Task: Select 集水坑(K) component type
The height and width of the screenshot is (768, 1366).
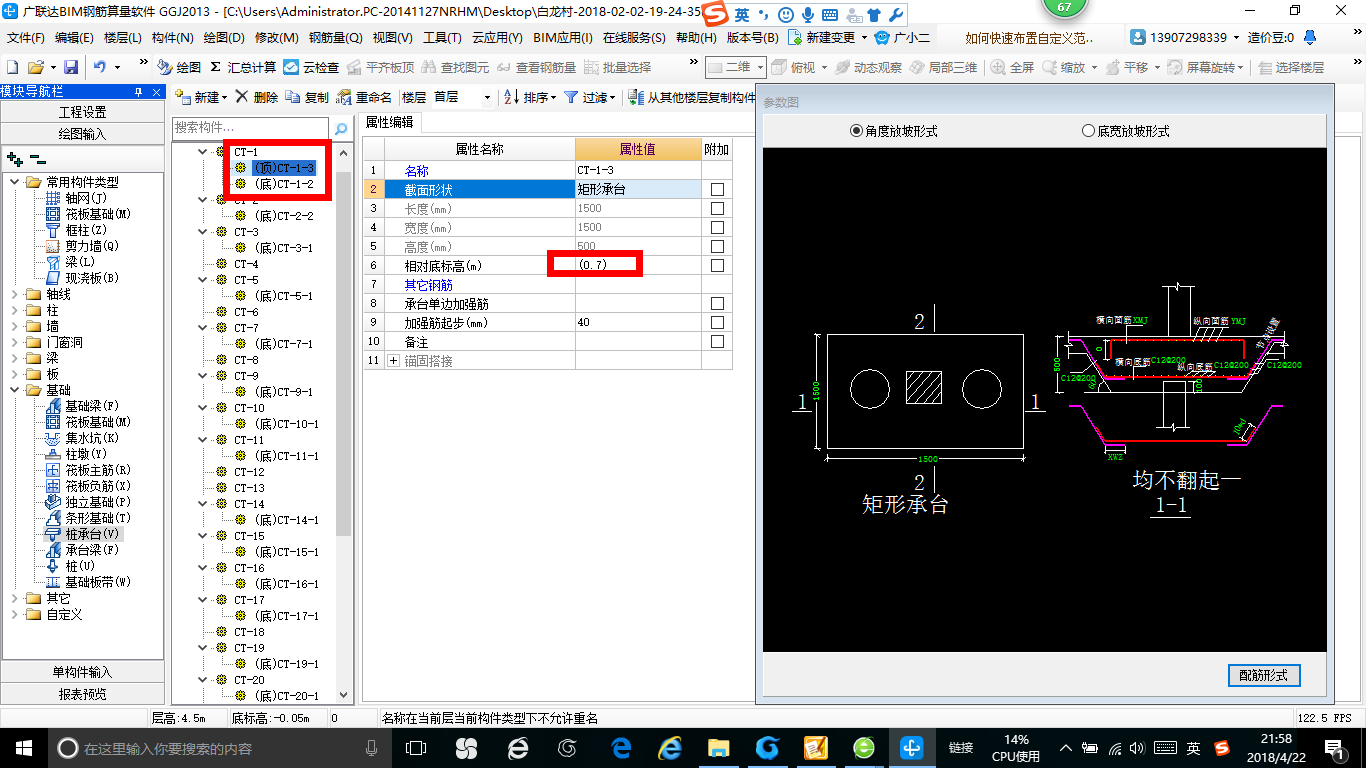Action: [x=83, y=438]
